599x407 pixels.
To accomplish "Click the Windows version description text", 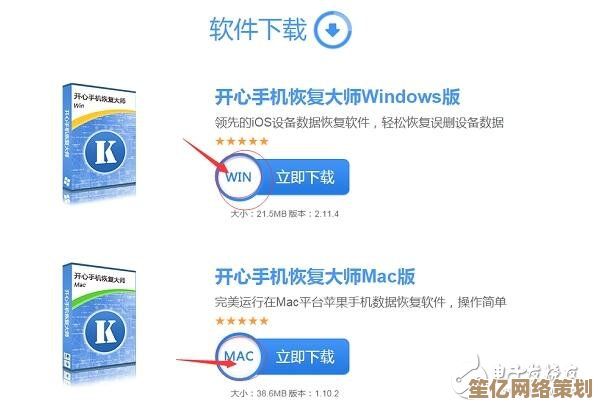I will [359, 123].
